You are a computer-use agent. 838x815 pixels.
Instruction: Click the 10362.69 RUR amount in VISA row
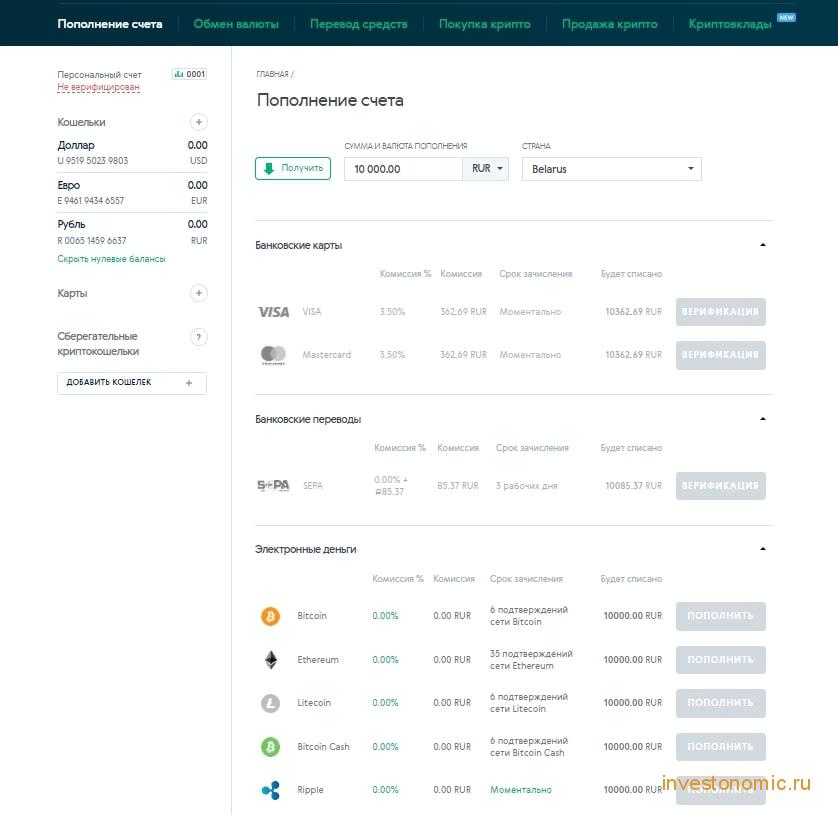(x=633, y=312)
